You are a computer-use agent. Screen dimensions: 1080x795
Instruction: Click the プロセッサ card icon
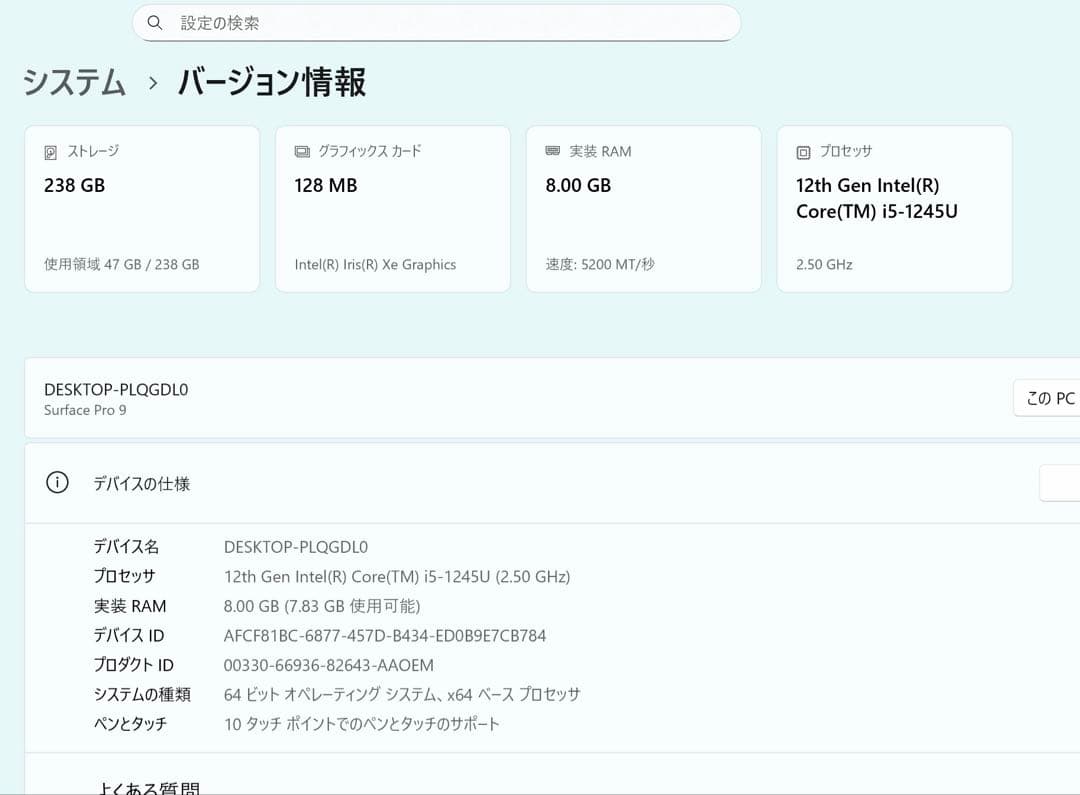click(x=803, y=150)
